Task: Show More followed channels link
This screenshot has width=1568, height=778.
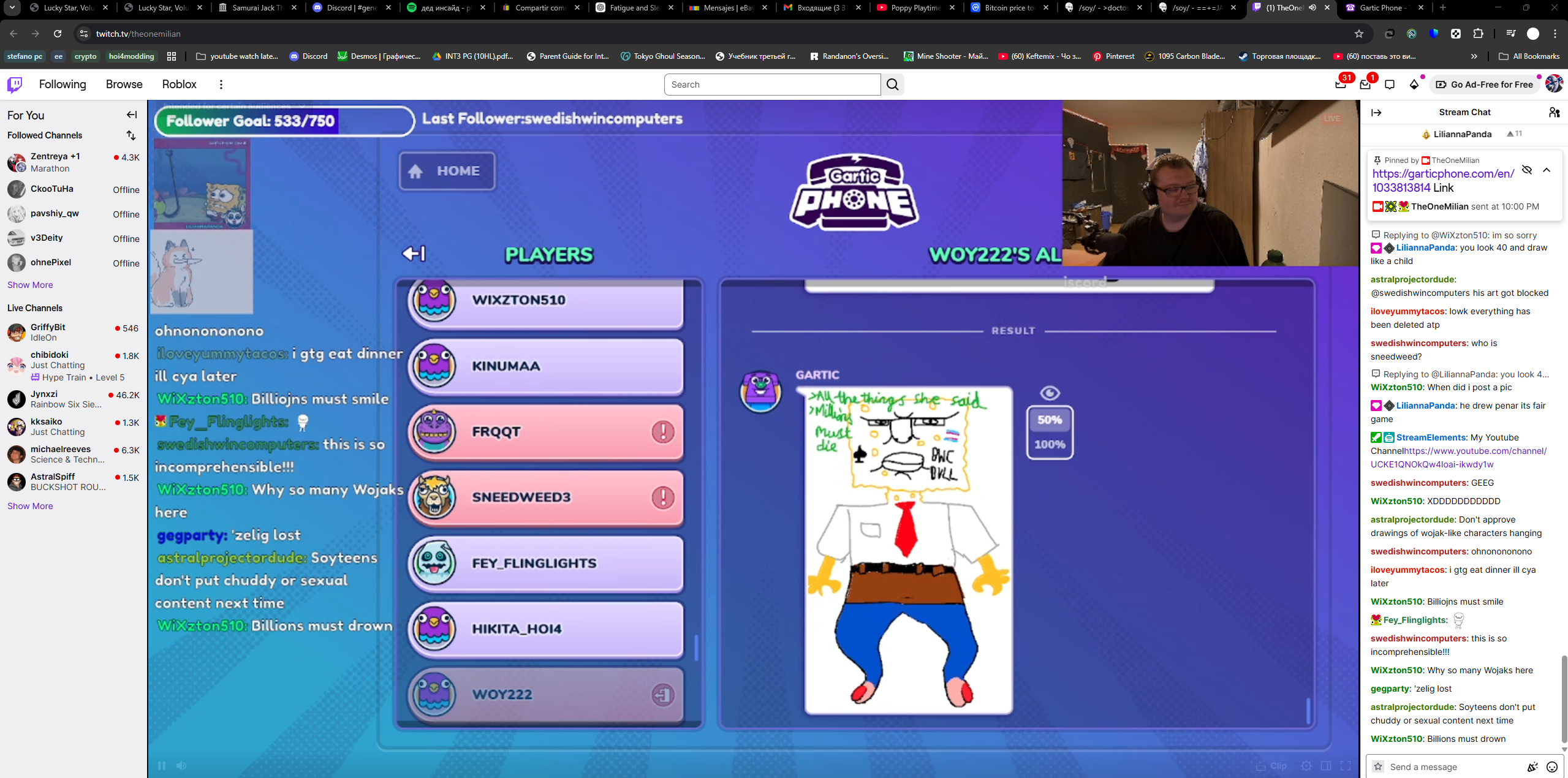Action: [x=30, y=285]
